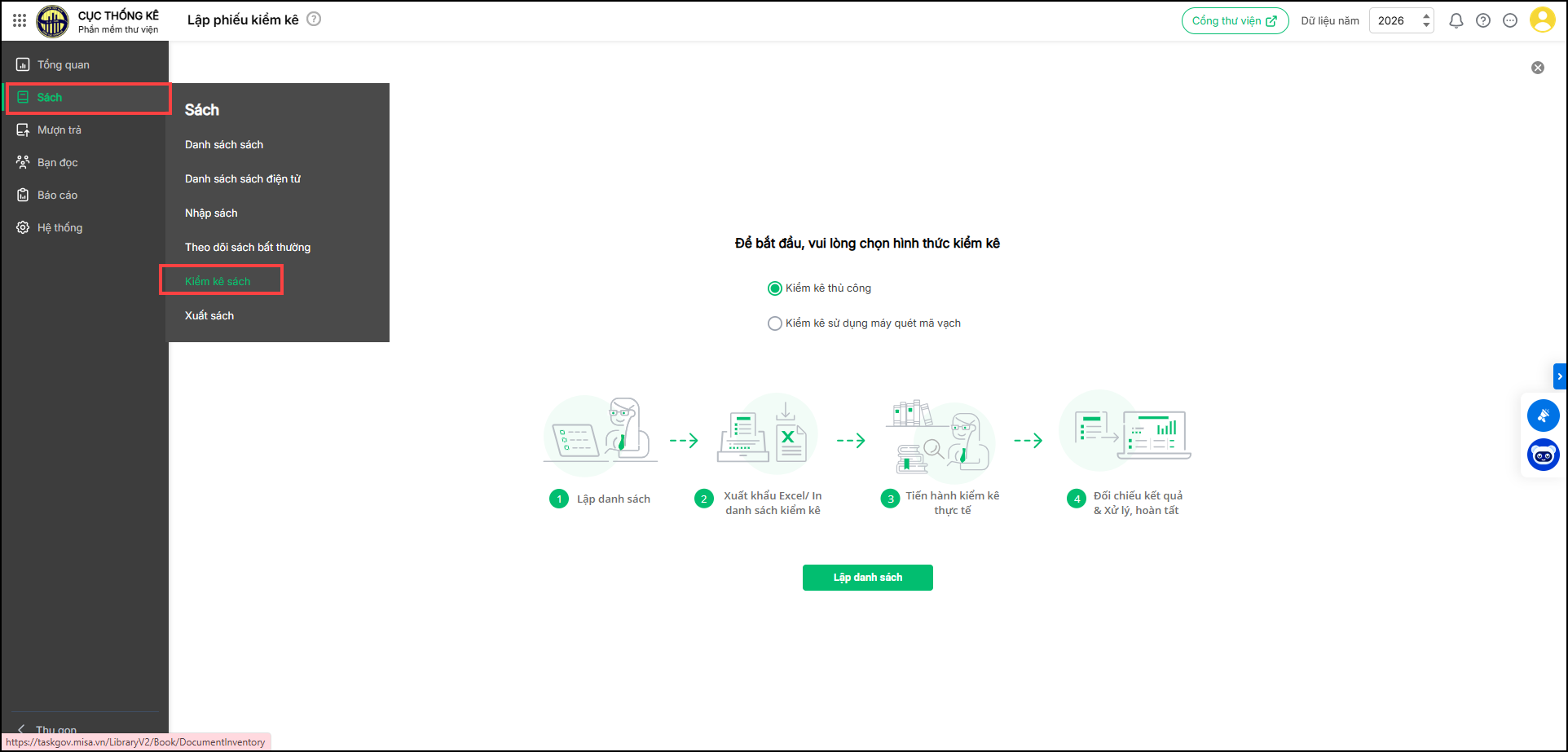Go to Mượn trả in sidebar
This screenshot has height=752, width=1568.
(59, 130)
